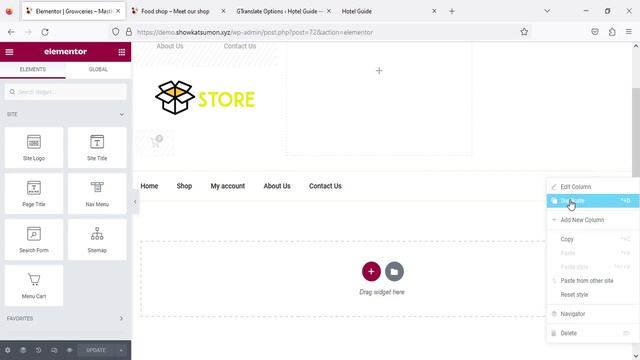Image resolution: width=640 pixels, height=360 pixels.
Task: Click the Home nav link
Action: click(x=149, y=186)
